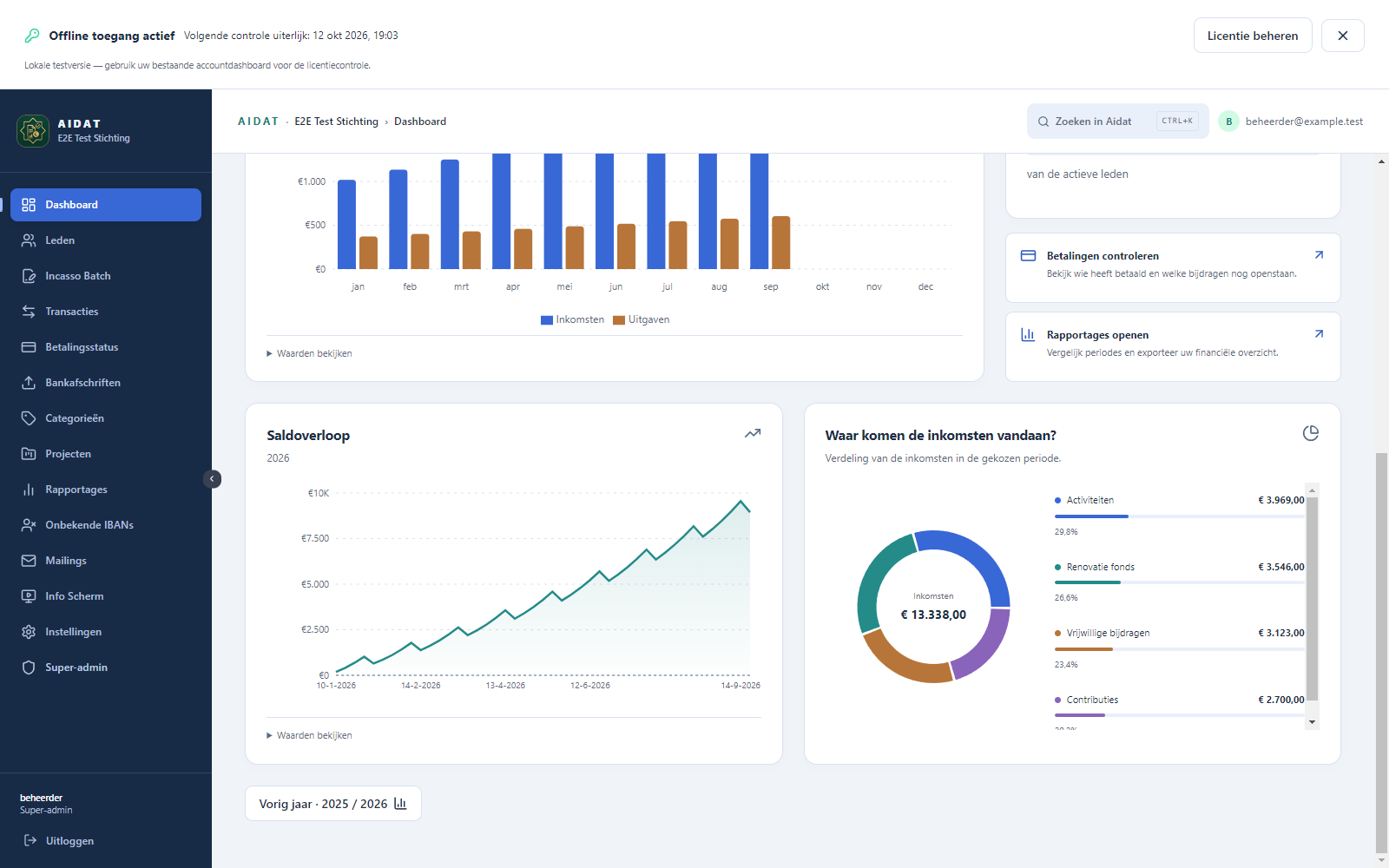The image size is (1389, 868).
Task: Click trend icon in Saldoverloop card
Action: [x=753, y=433]
